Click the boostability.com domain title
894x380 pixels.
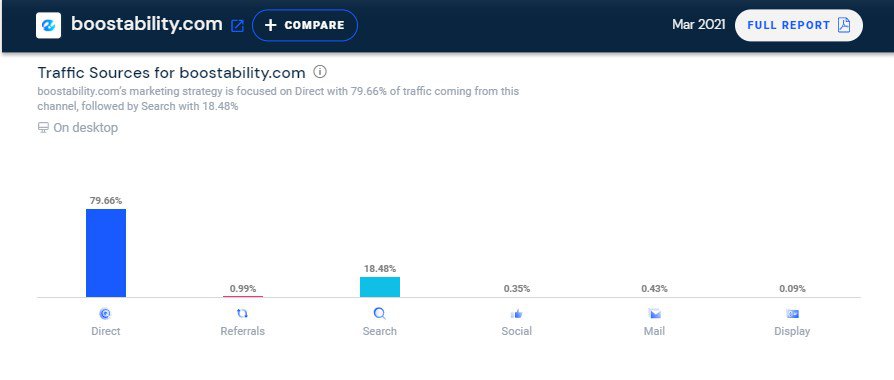point(147,25)
